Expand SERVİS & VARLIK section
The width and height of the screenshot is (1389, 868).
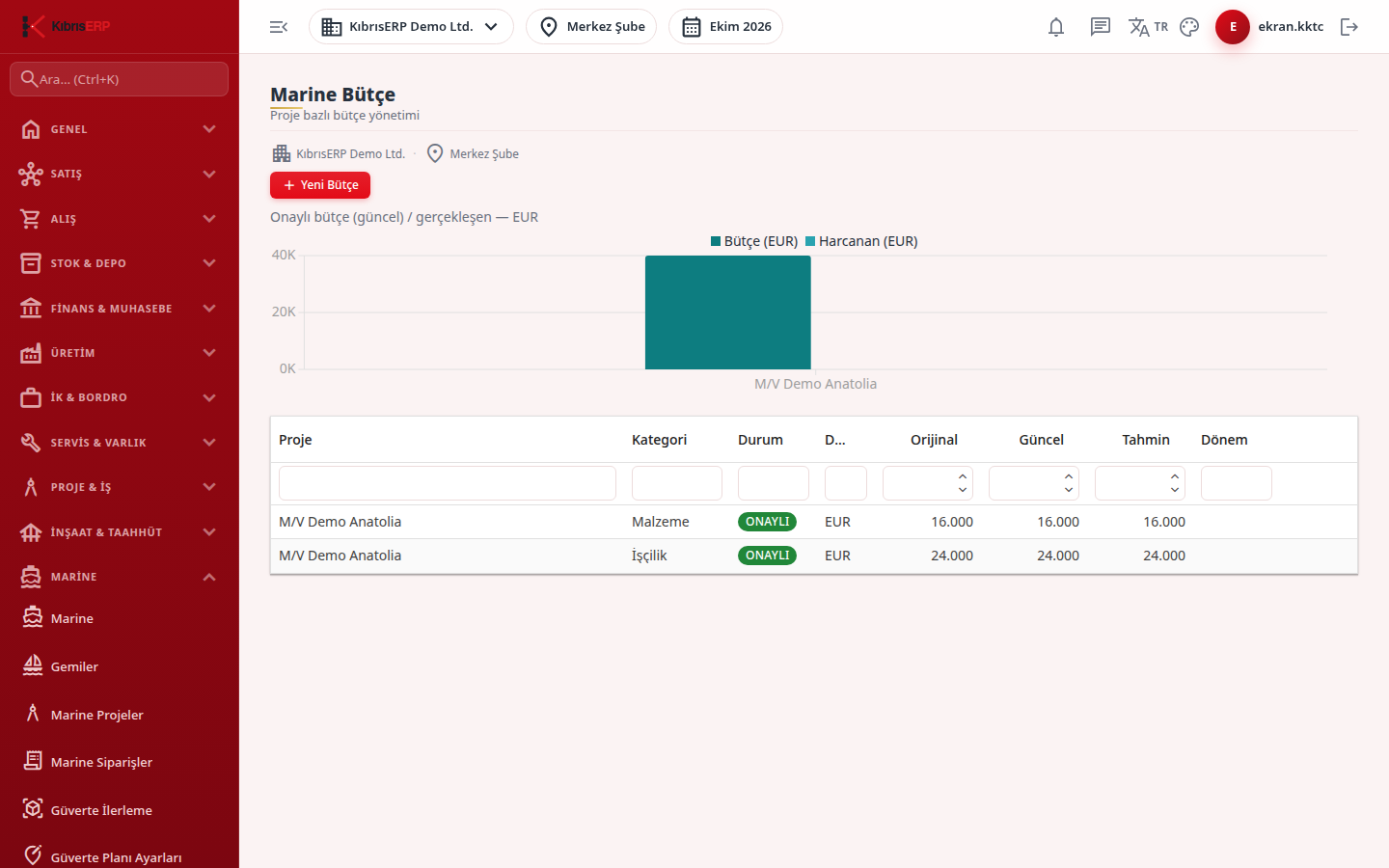click(120, 443)
